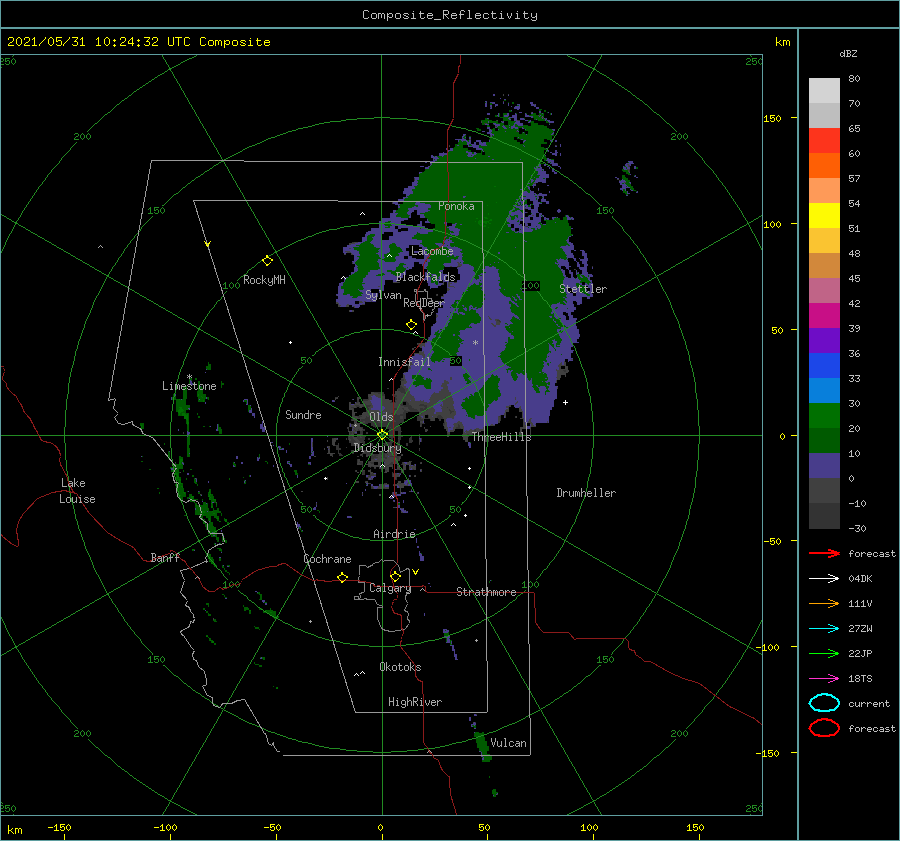Click the yellow diamond marker above Calgary
900x841 pixels.
[x=395, y=576]
